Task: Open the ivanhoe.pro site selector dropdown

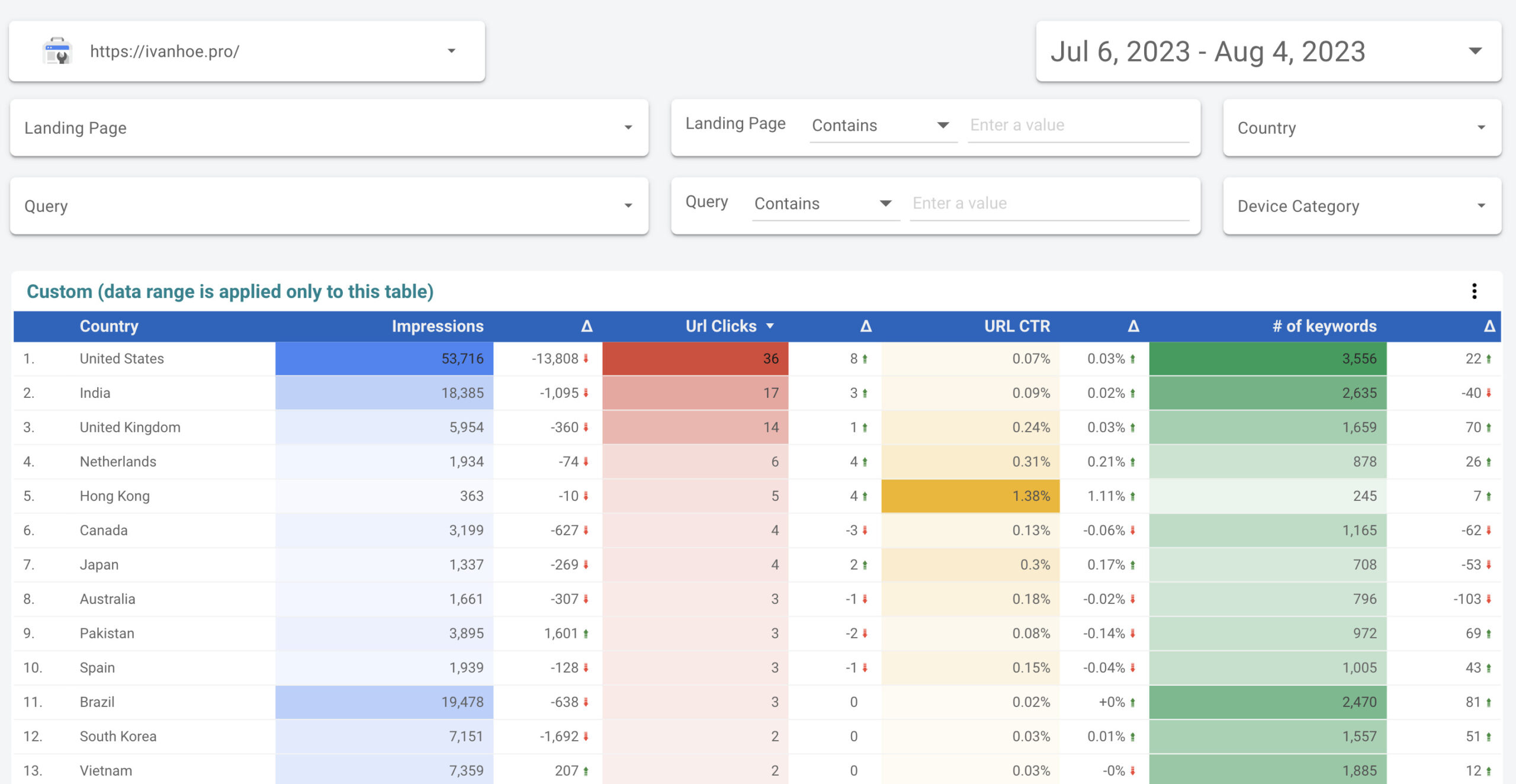Action: pyautogui.click(x=451, y=52)
